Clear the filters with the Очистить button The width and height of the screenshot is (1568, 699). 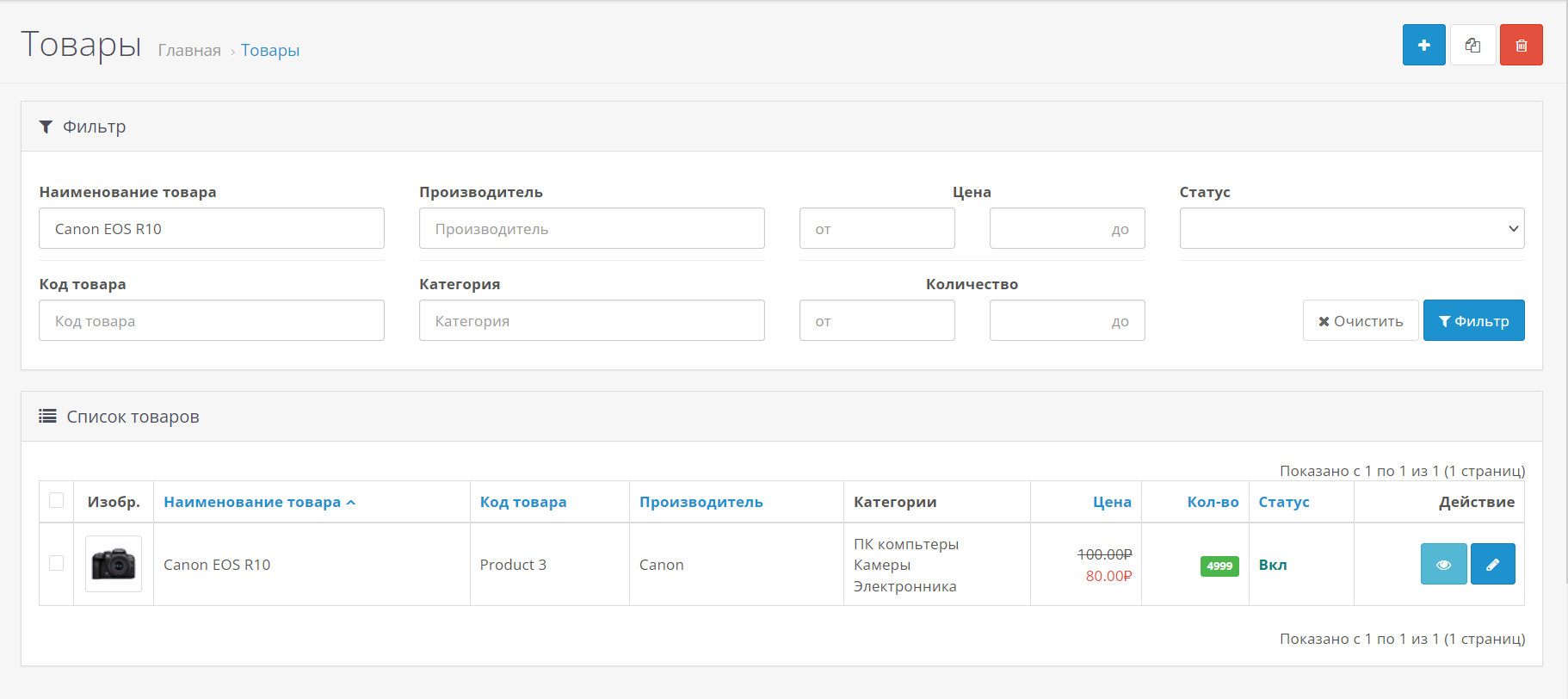click(1360, 321)
